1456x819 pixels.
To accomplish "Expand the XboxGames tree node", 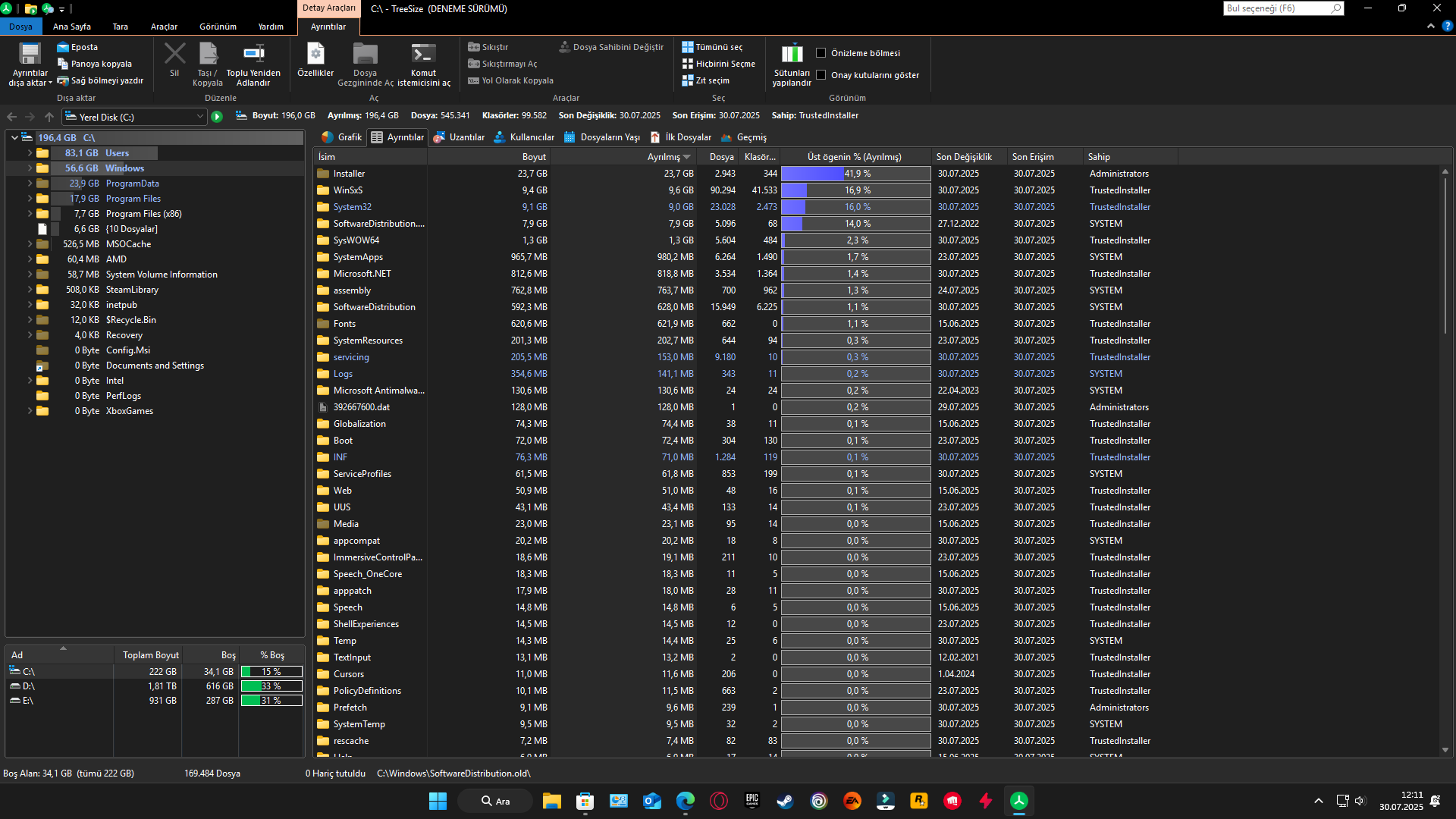I will (30, 411).
